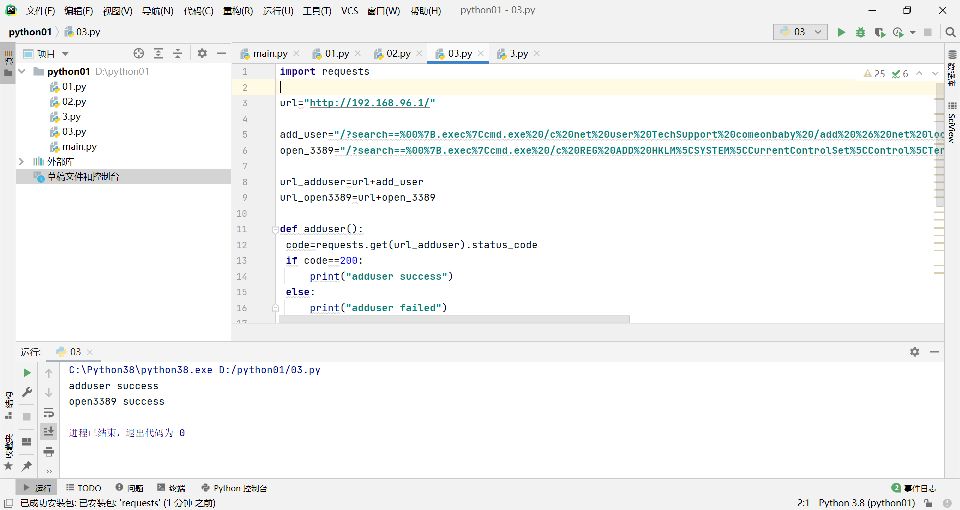Click the profile run icon in toolbar
Viewport: 960px width, 510px height.
point(898,32)
